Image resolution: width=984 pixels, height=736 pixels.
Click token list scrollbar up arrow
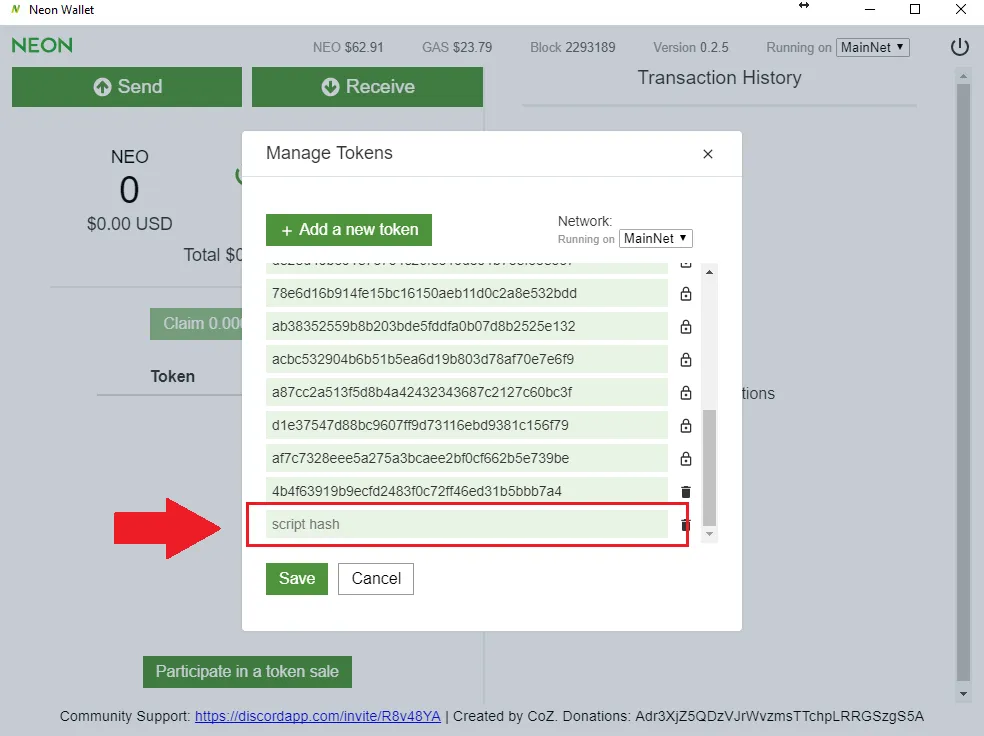click(x=709, y=272)
